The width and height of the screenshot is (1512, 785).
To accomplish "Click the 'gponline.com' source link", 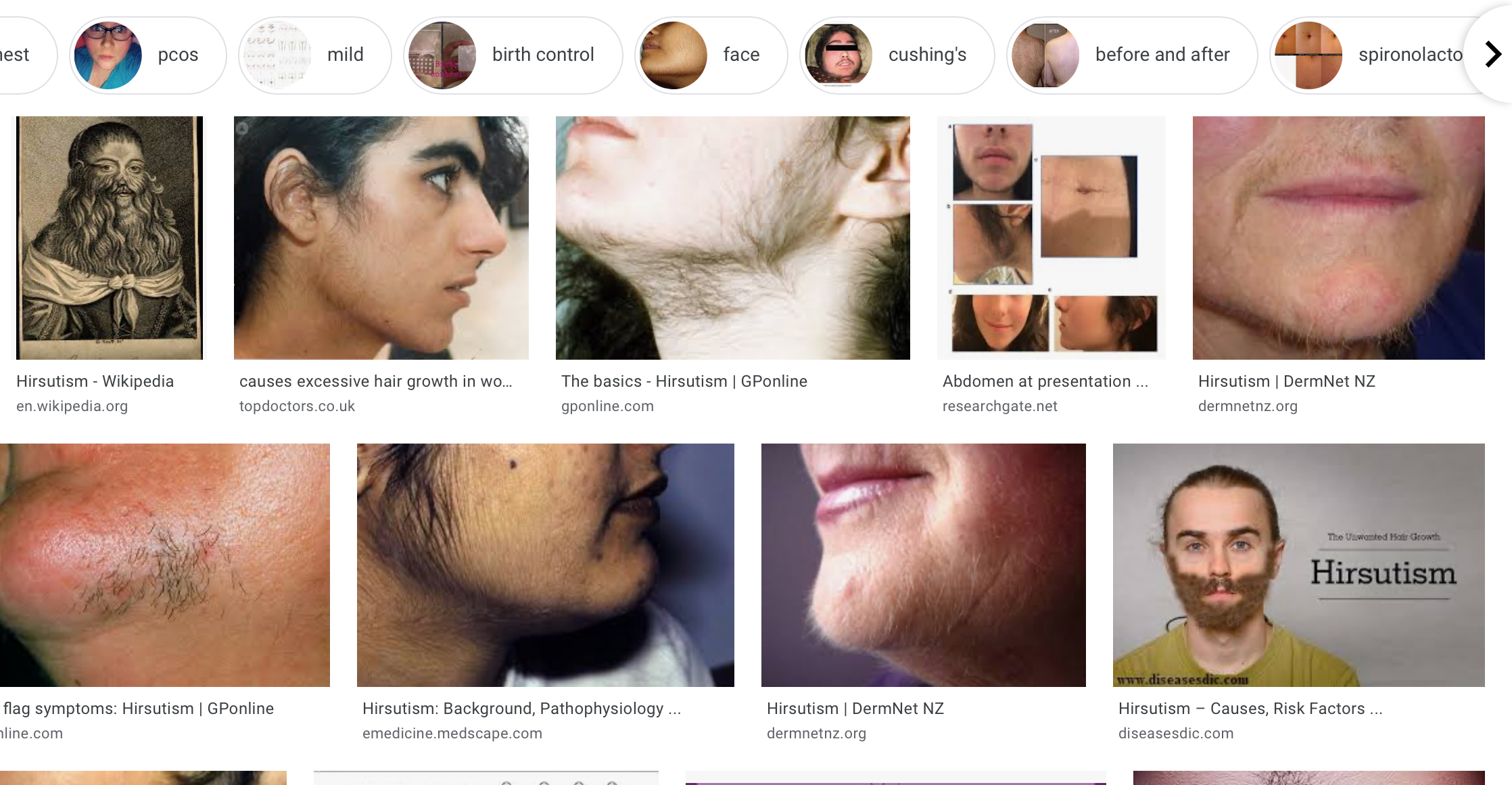I will coord(607,406).
